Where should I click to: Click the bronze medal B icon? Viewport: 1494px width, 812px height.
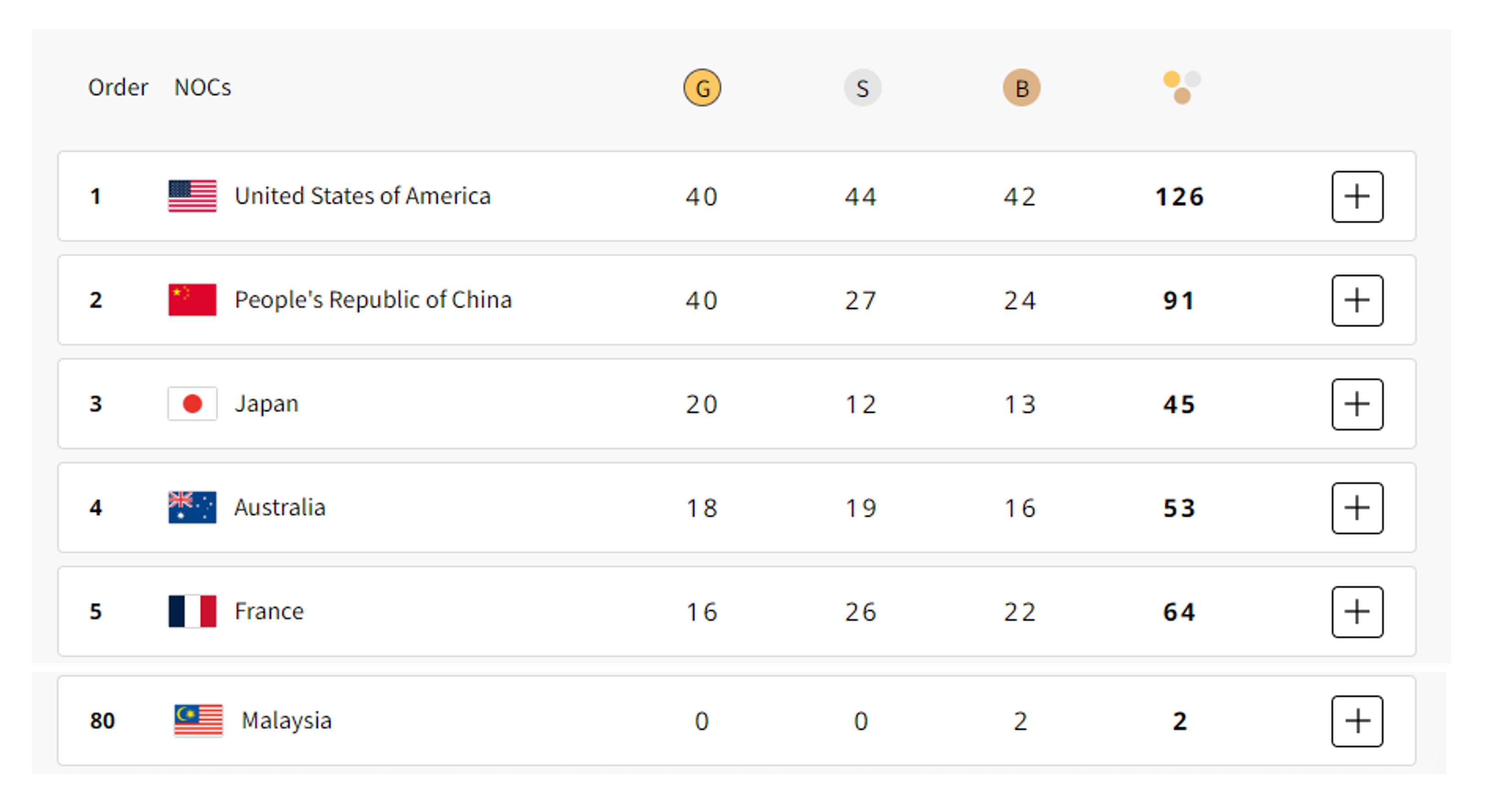coord(1021,88)
